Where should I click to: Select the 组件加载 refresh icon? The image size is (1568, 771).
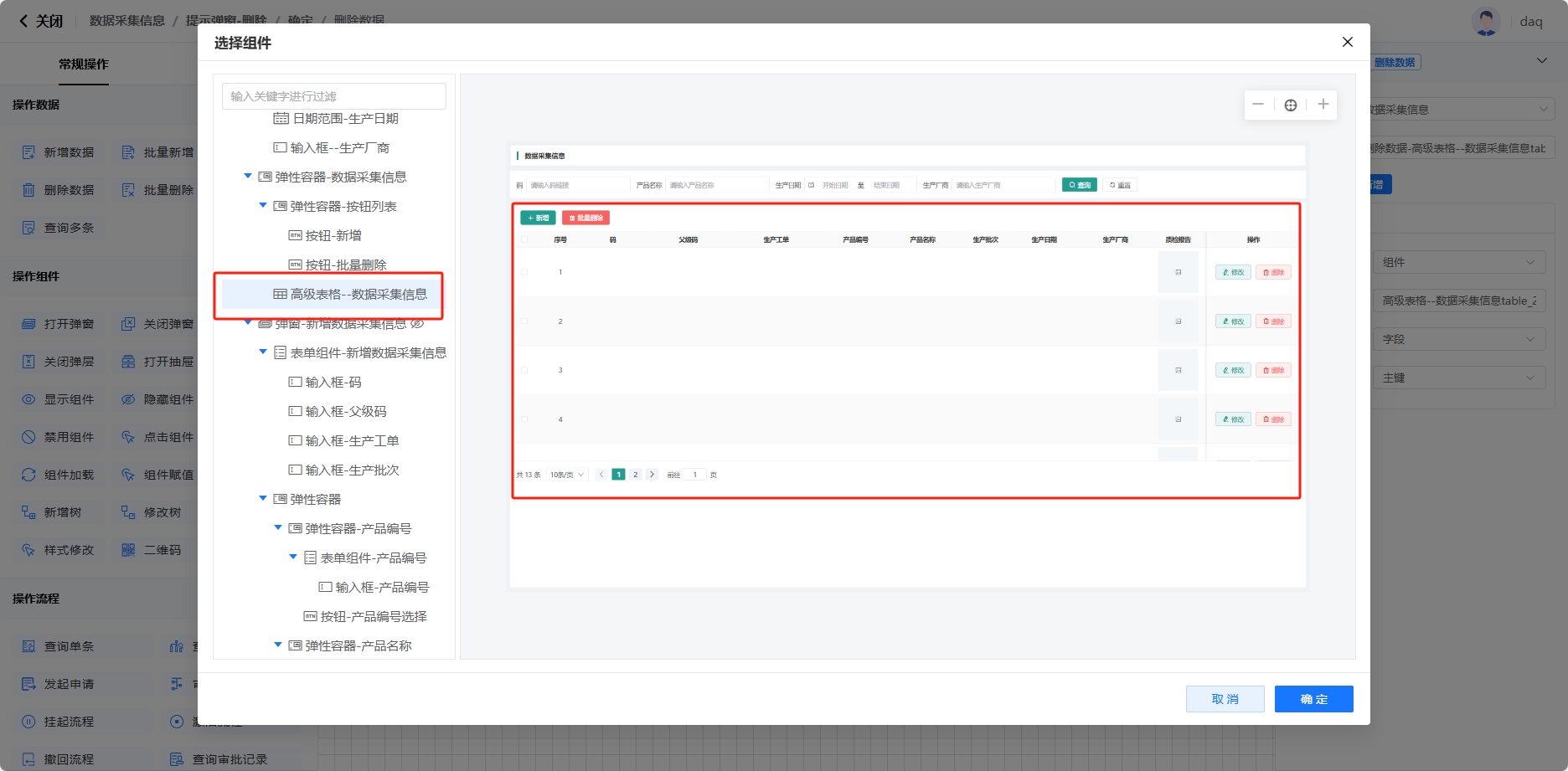click(28, 475)
